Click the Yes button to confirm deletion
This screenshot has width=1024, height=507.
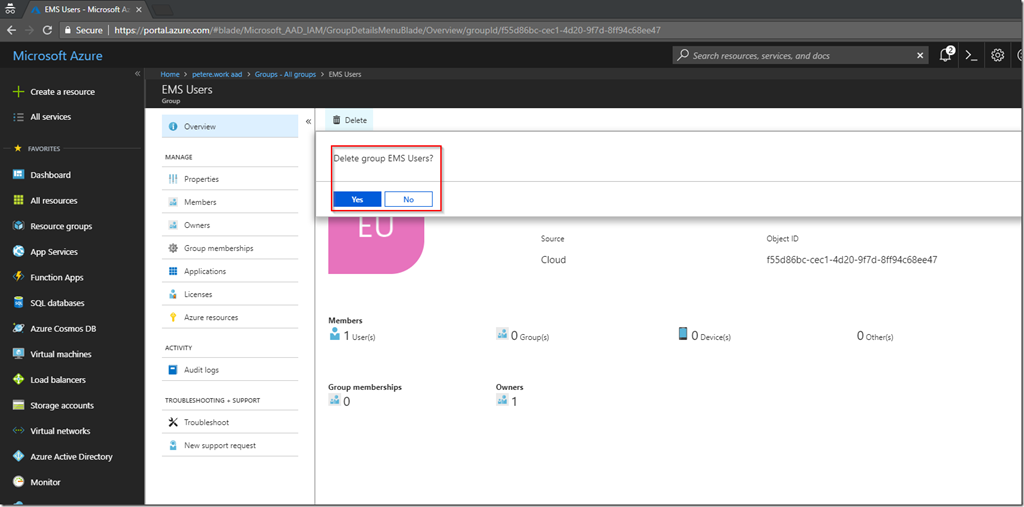pyautogui.click(x=357, y=199)
